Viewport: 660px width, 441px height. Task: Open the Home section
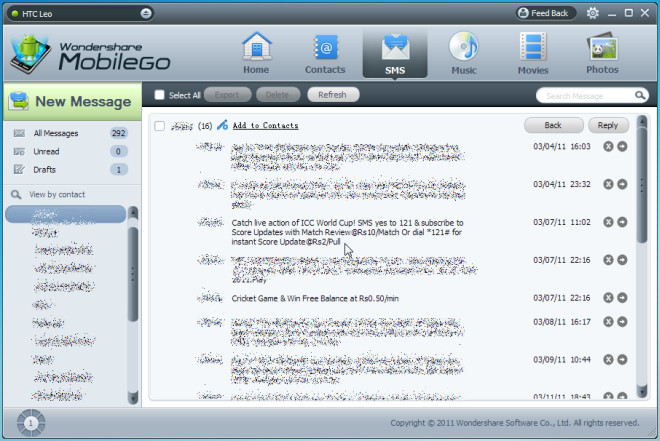pos(256,54)
